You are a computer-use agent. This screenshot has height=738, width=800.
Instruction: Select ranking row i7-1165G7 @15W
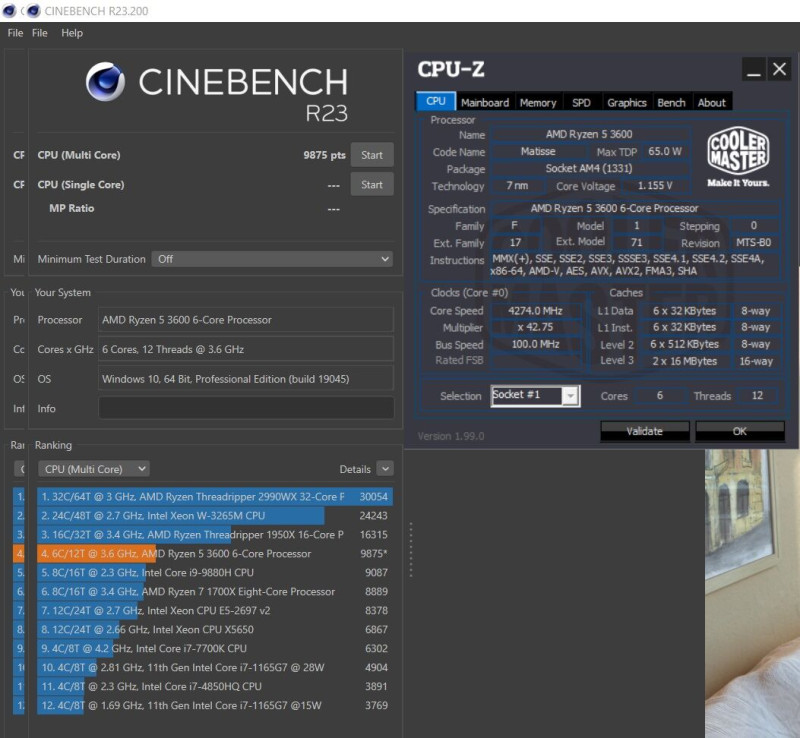pyautogui.click(x=215, y=705)
